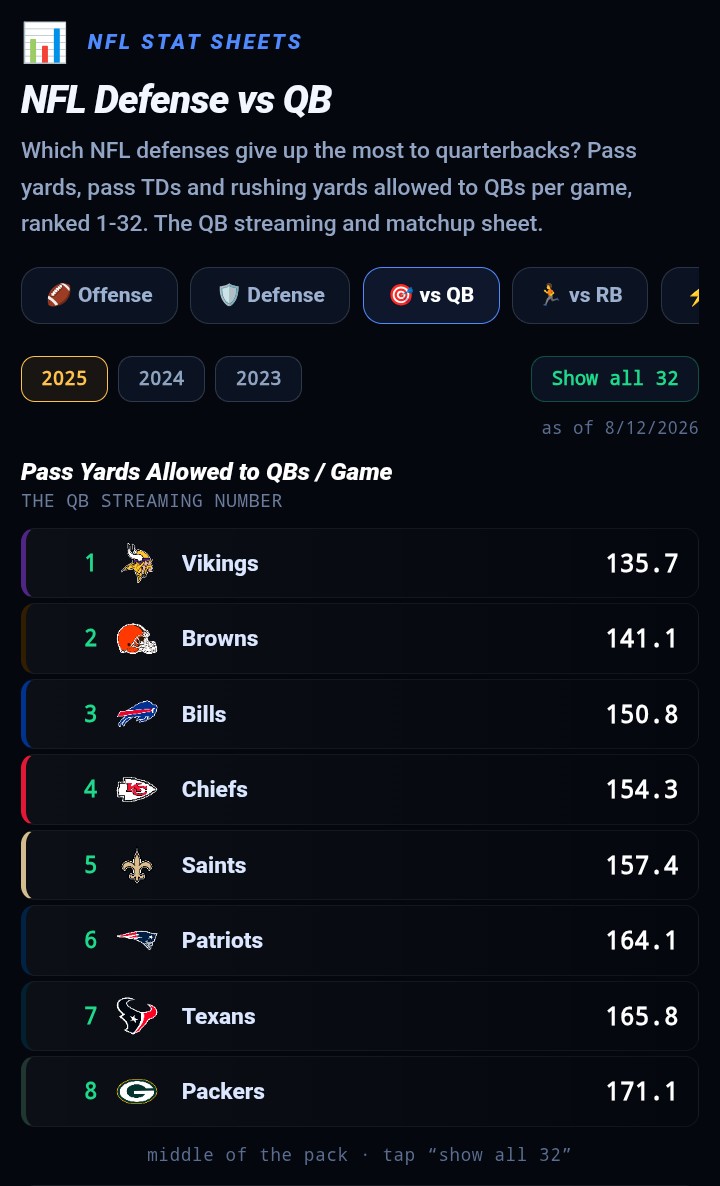This screenshot has height=1186, width=720.
Task: Select the vs QB tab
Action: point(431,295)
